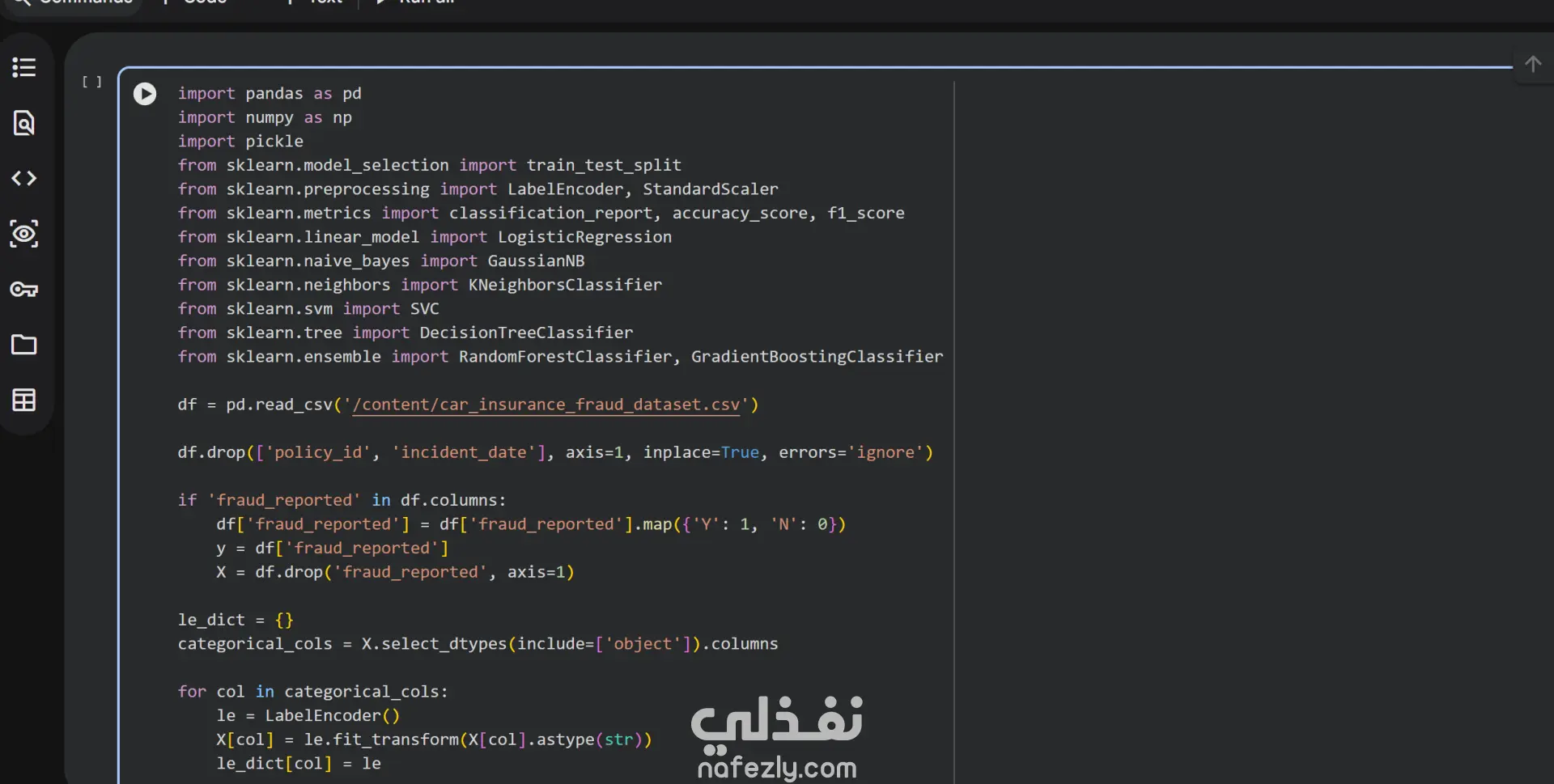Click the 'for col in categorical_cols:' line
The image size is (1554, 784).
[312, 692]
